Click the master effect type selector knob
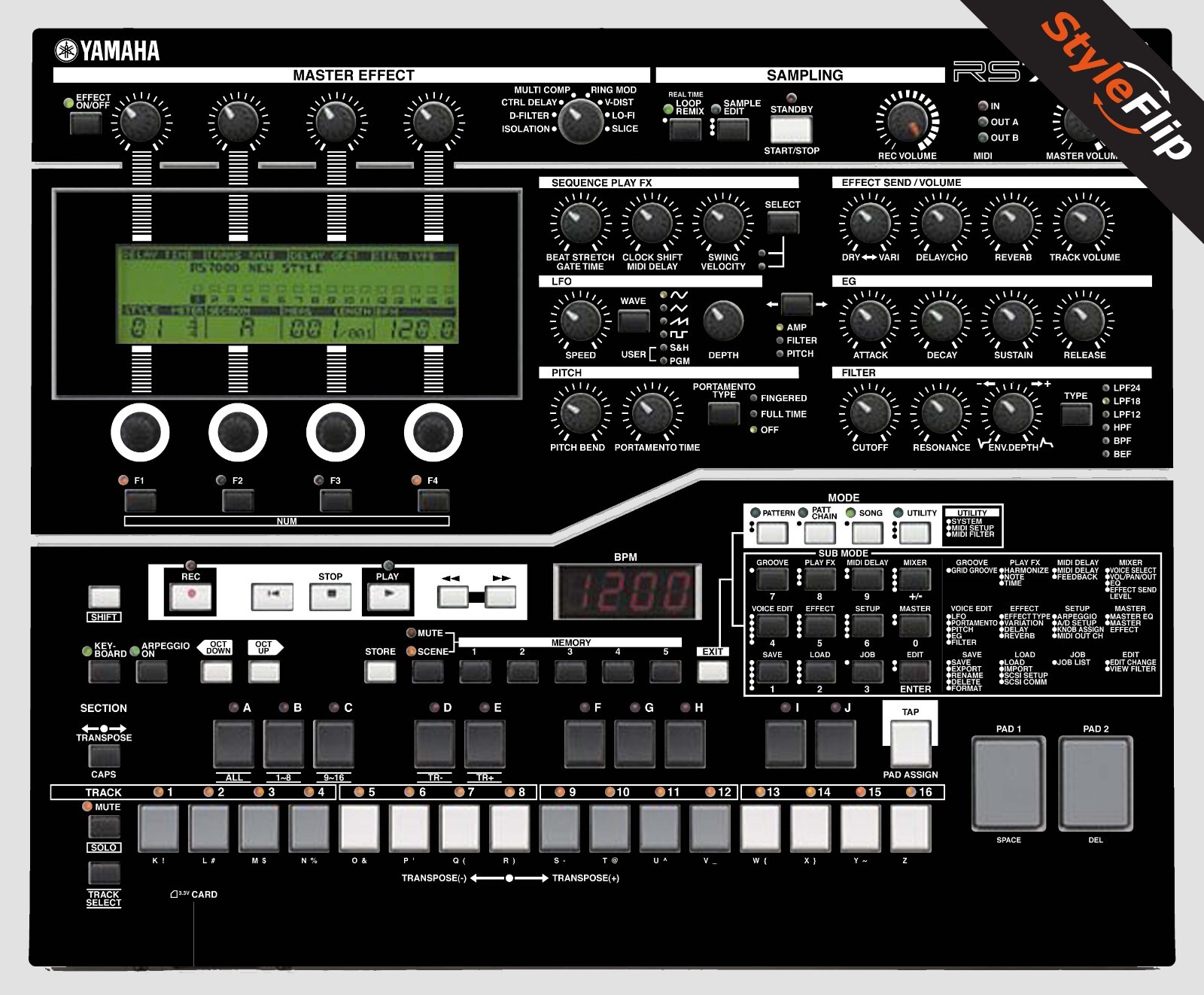The height and width of the screenshot is (995, 1204). (x=580, y=121)
